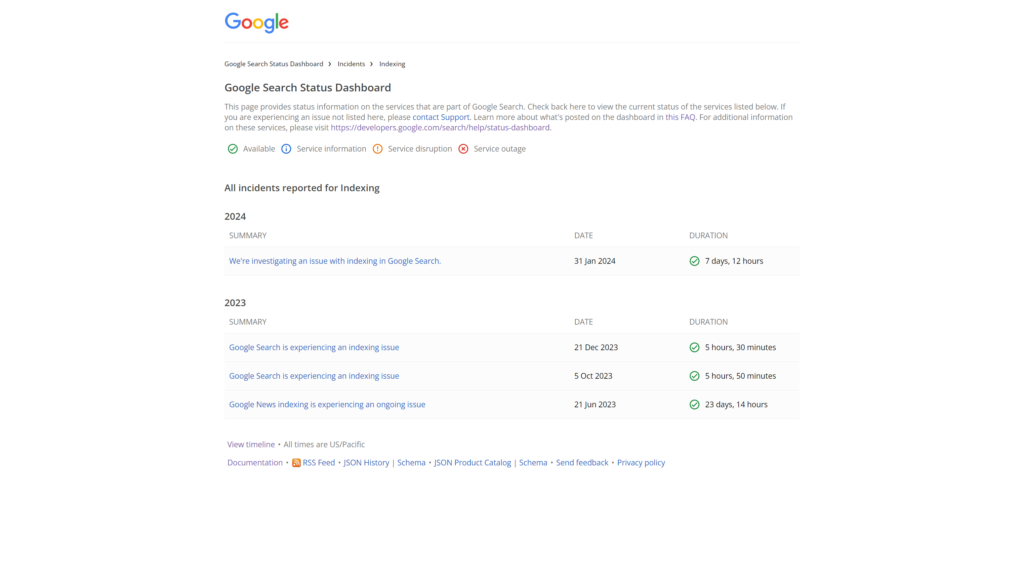Visit the developers.google.com status-dashboard help URL
The image size is (1024, 579).
click(440, 128)
